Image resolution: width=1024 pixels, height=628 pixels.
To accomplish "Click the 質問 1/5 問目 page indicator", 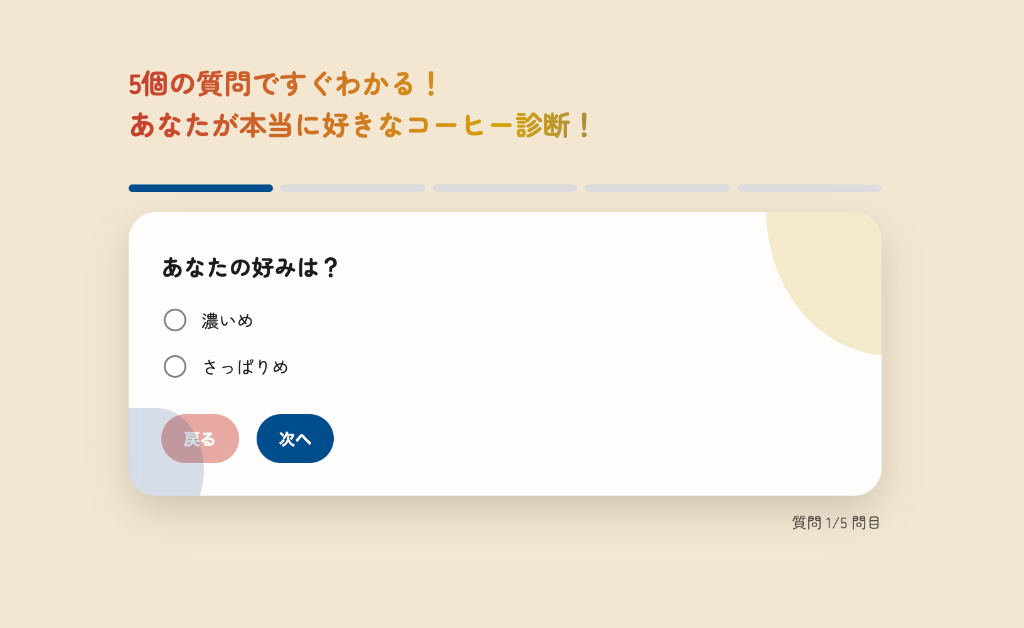I will 835,521.
